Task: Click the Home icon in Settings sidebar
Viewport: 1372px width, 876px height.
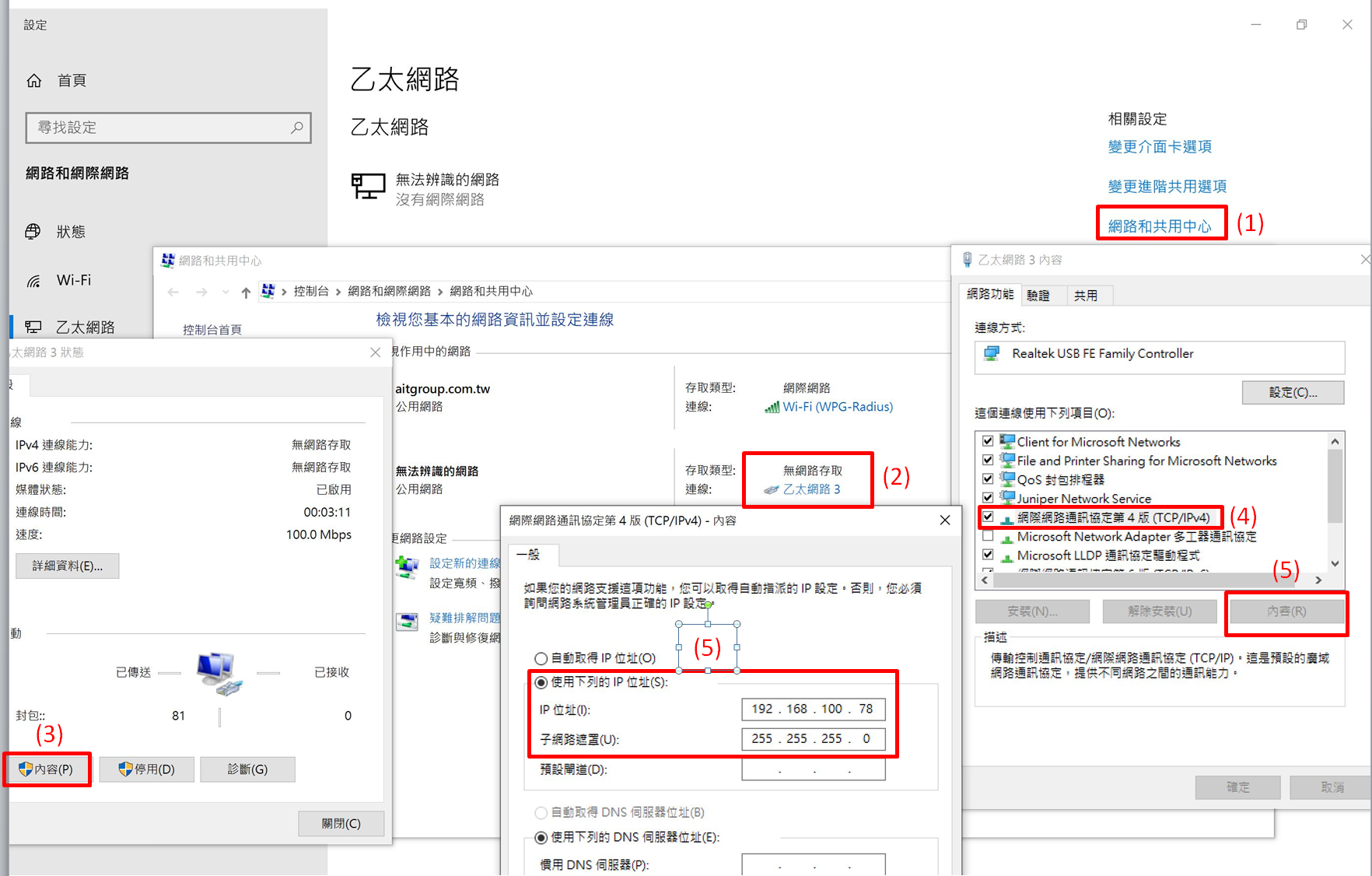Action: (34, 81)
